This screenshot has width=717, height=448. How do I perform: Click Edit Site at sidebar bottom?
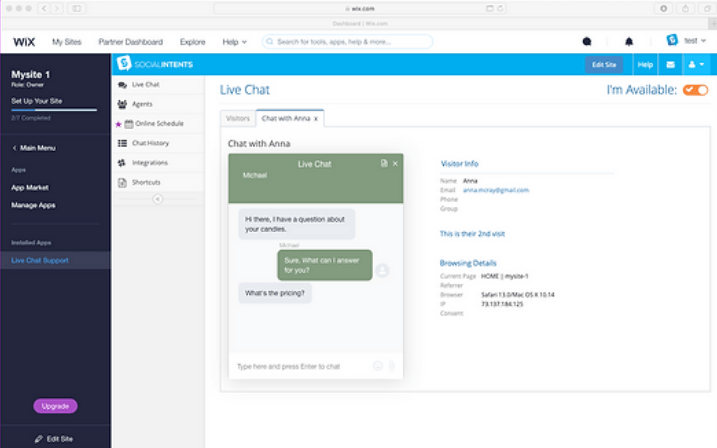(54, 439)
